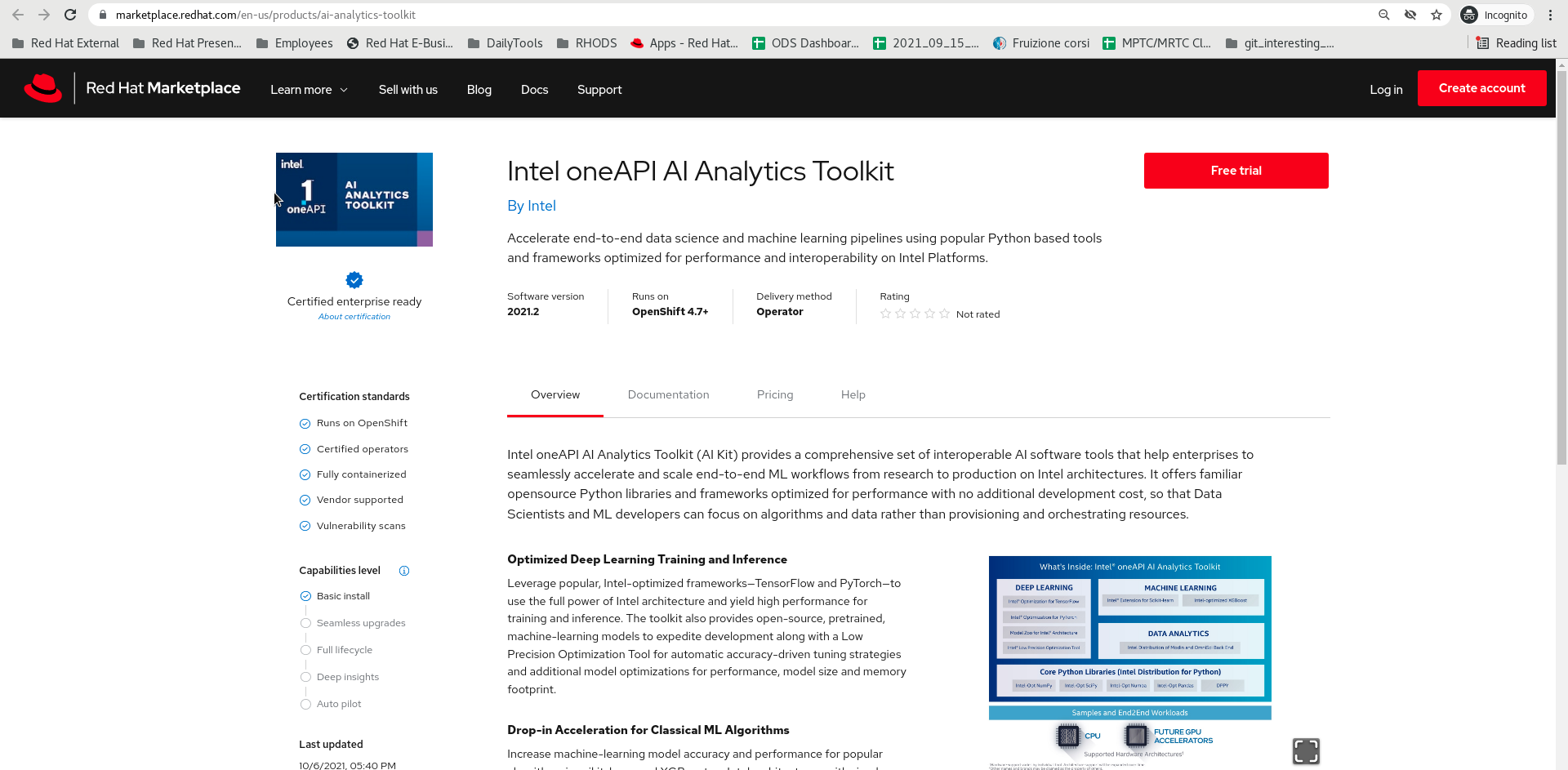Image resolution: width=1568 pixels, height=770 pixels.
Task: Open the Support navigation item
Action: pyautogui.click(x=599, y=90)
